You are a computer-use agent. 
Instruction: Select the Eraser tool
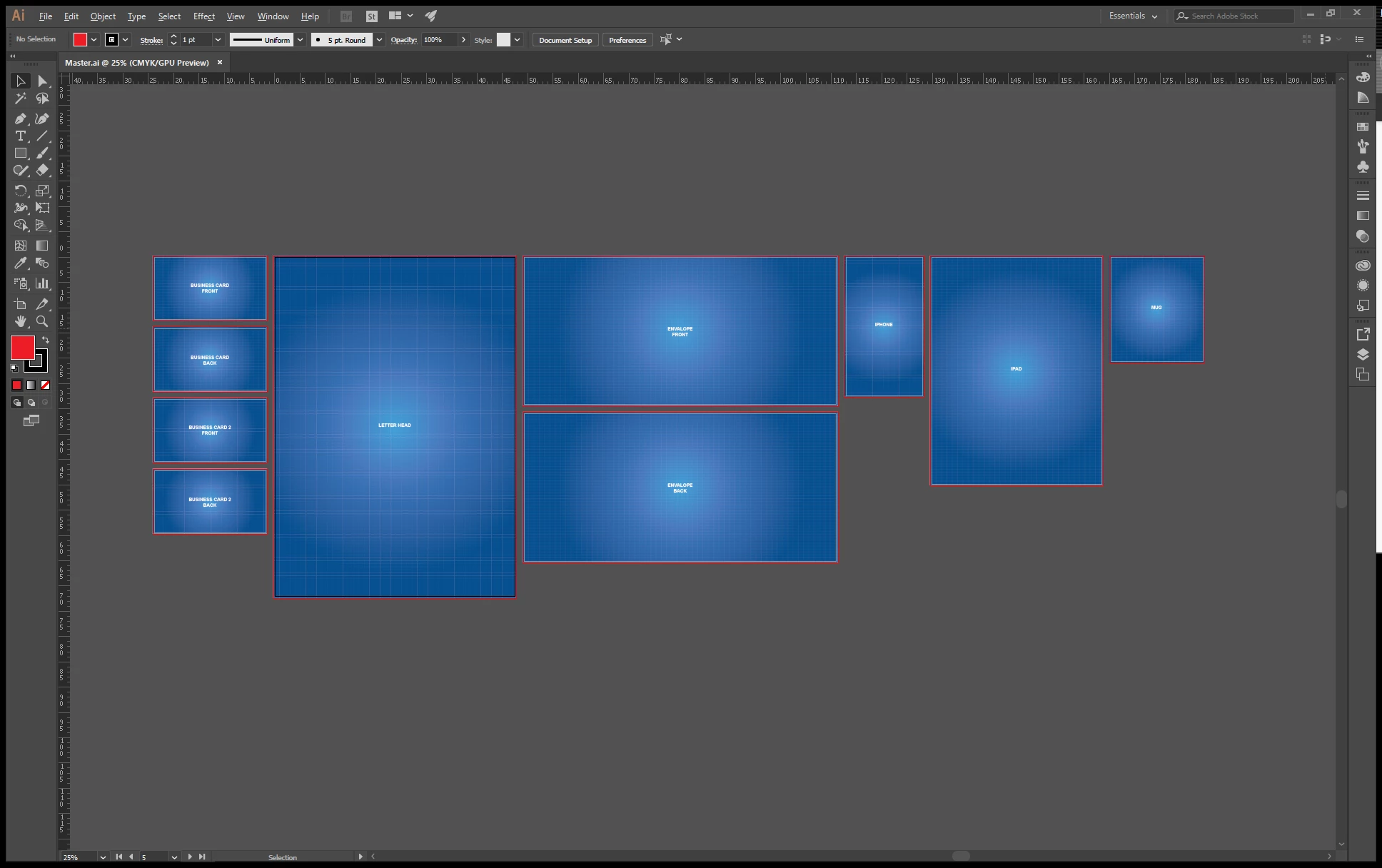[42, 170]
